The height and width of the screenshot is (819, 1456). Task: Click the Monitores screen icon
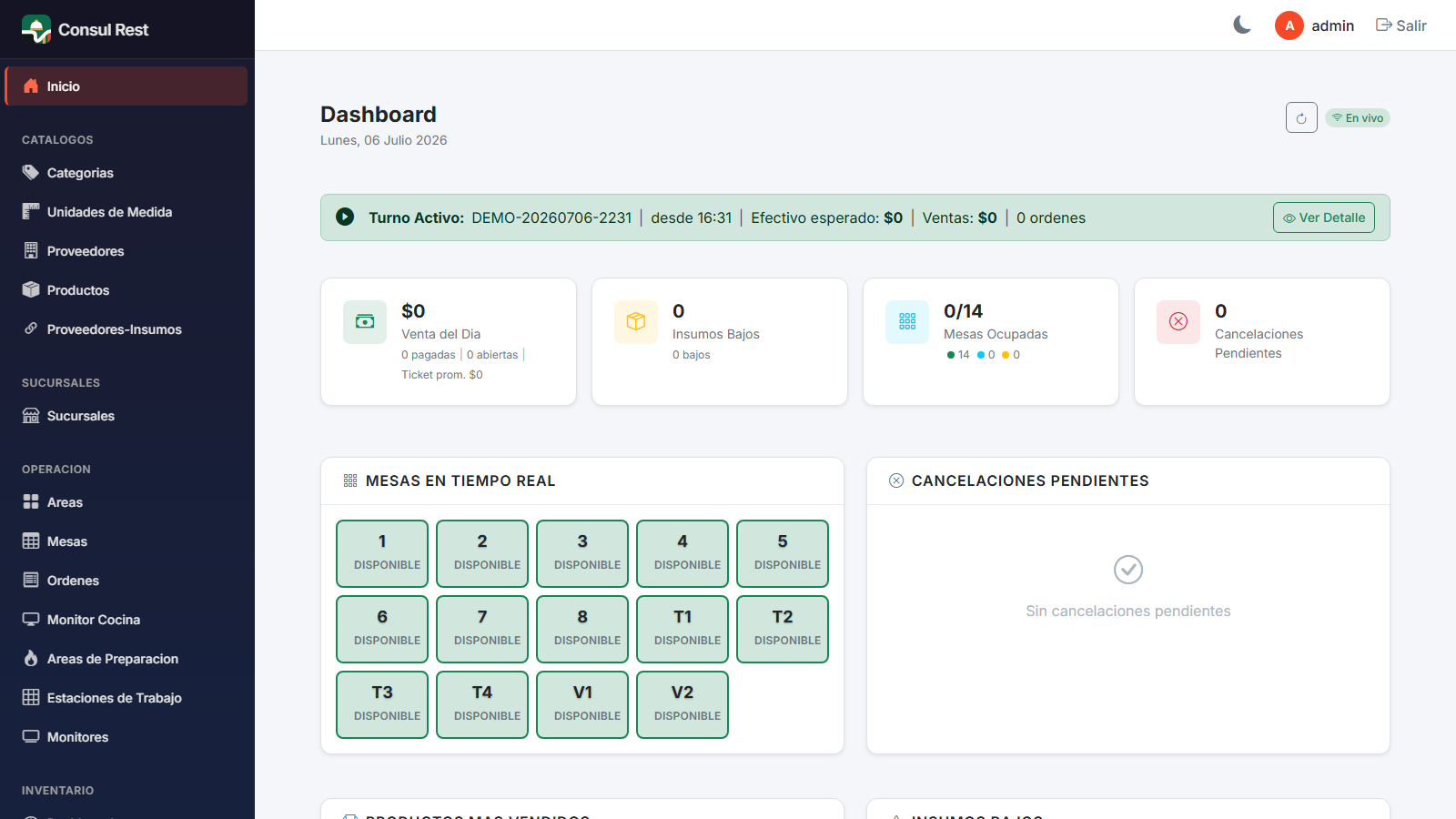[x=31, y=736]
